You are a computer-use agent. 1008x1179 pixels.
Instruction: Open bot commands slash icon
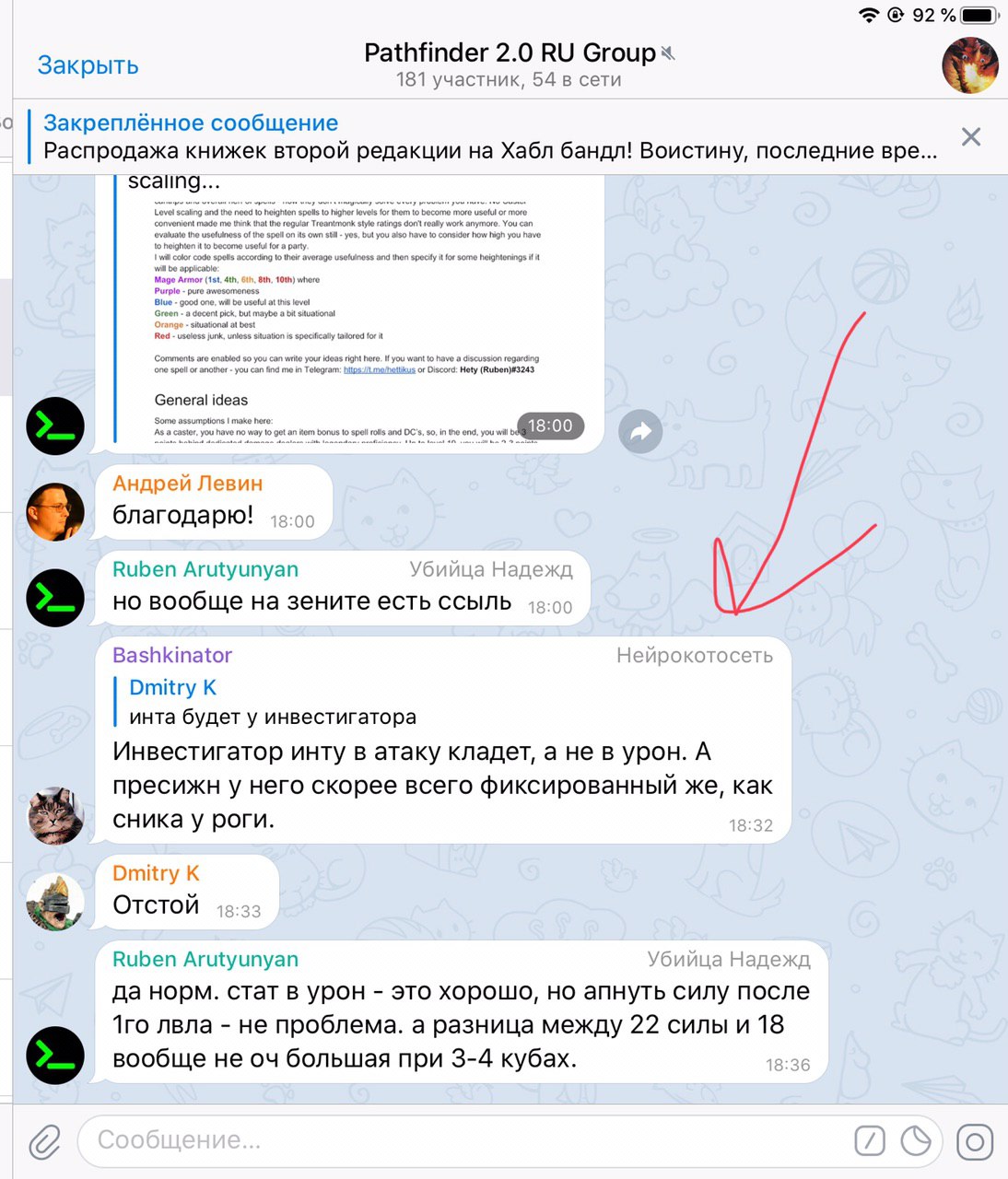pyautogui.click(x=870, y=1140)
